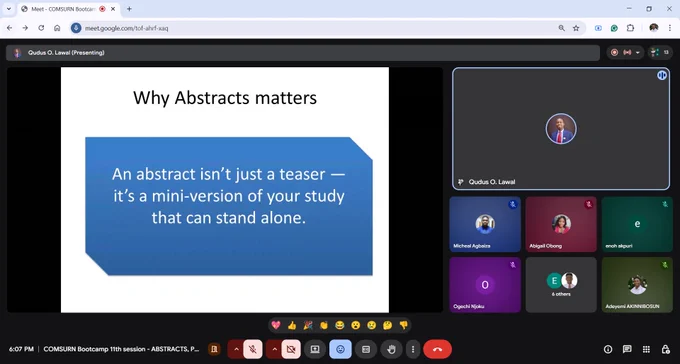
Task: Click the meeting title COMSURN Bootcamp 11th session
Action: 121,349
